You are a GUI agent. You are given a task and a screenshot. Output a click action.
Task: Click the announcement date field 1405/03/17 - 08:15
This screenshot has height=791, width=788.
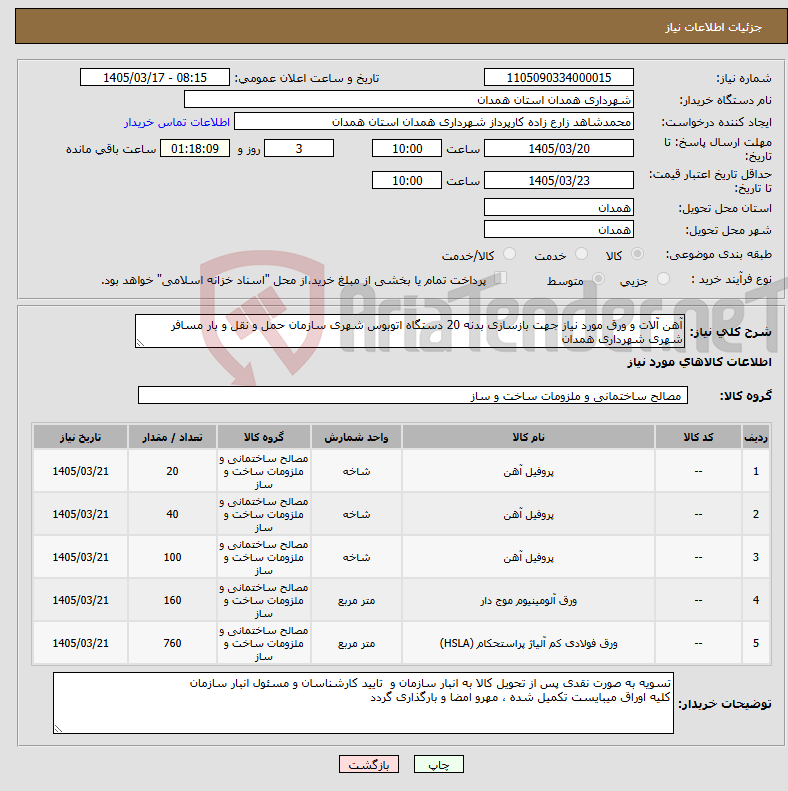tap(155, 78)
